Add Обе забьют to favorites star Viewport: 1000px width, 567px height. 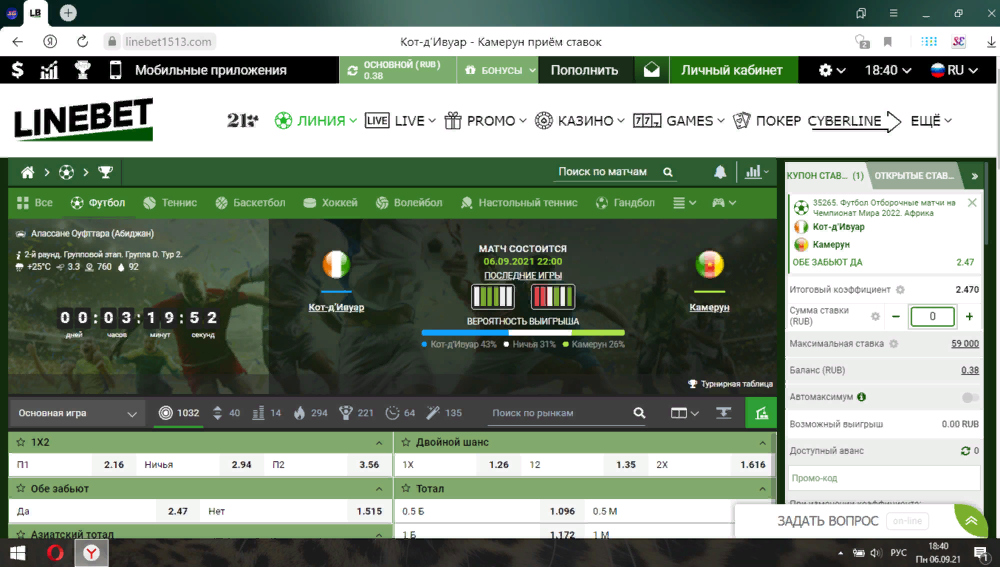click(x=20, y=489)
